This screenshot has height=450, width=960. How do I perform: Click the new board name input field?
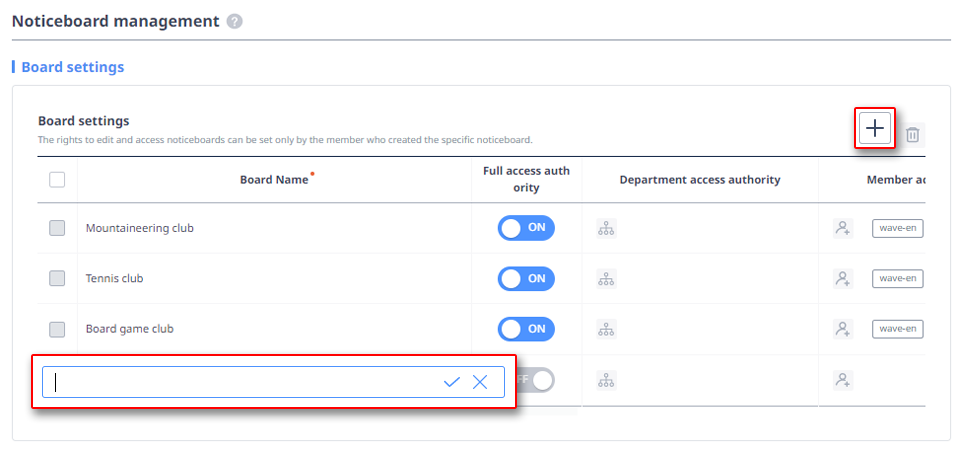[240, 382]
